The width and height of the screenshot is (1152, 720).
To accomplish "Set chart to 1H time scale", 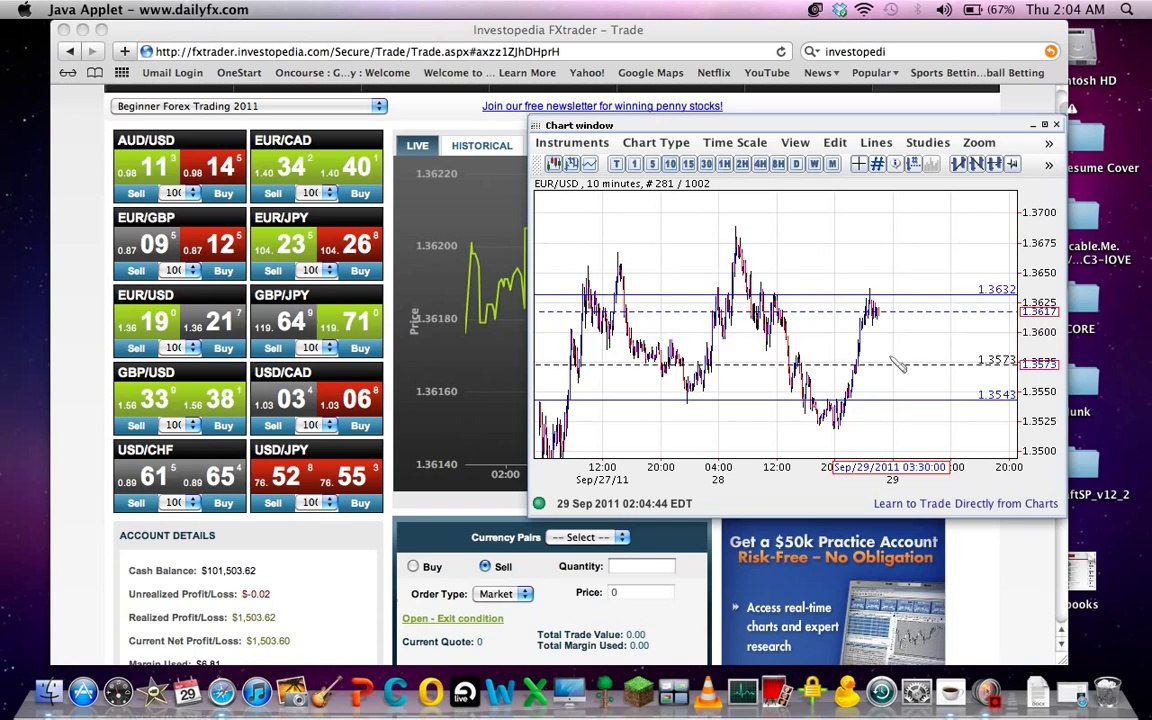I will point(724,164).
